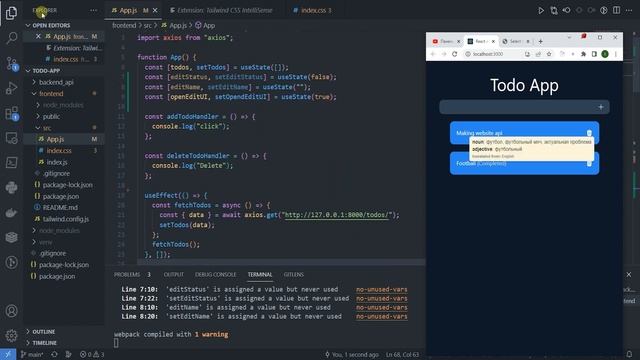640x360 pixels.
Task: Reload the localhost page in Chrome
Action: click(454, 54)
